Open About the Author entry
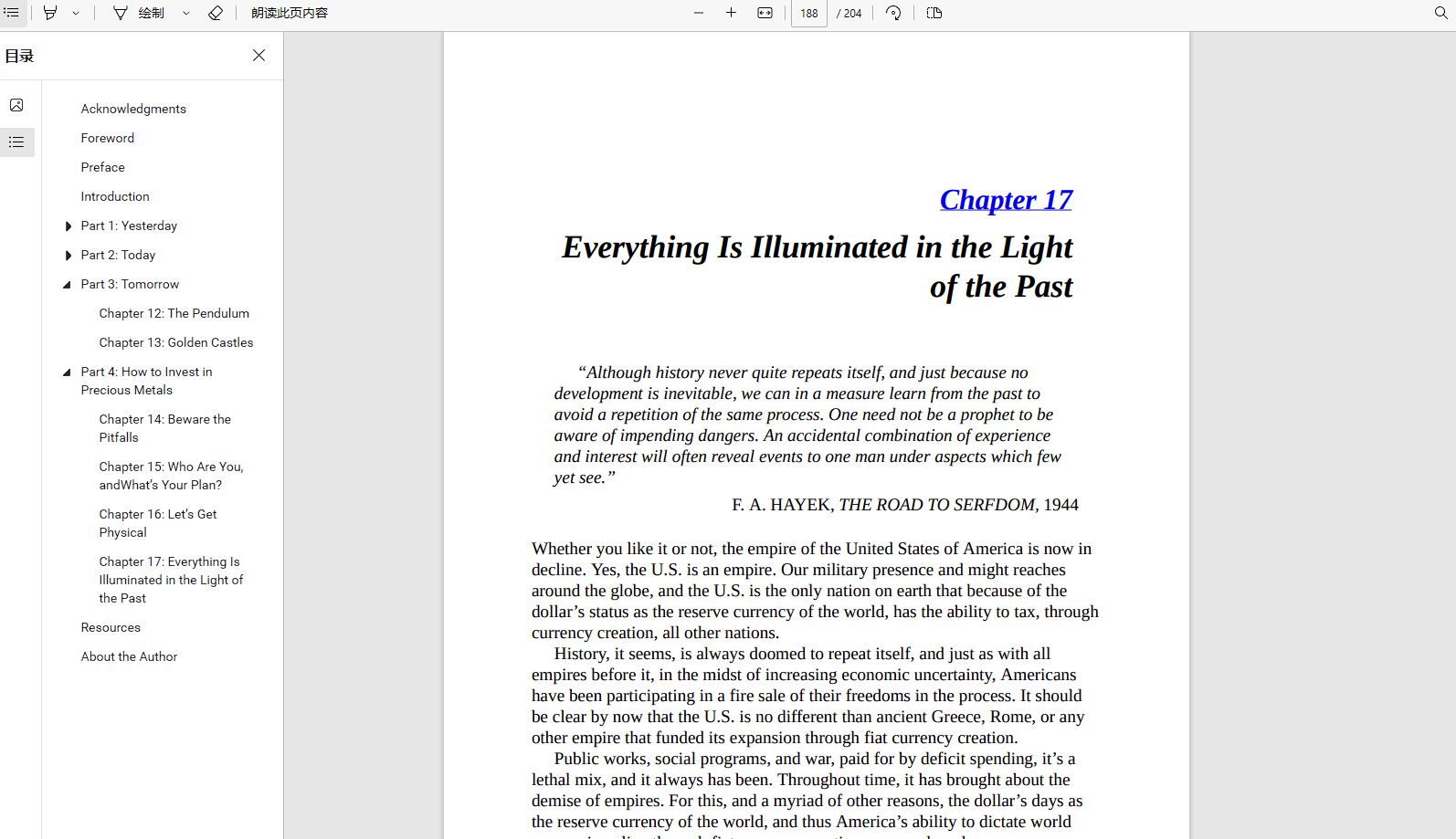 tap(129, 656)
